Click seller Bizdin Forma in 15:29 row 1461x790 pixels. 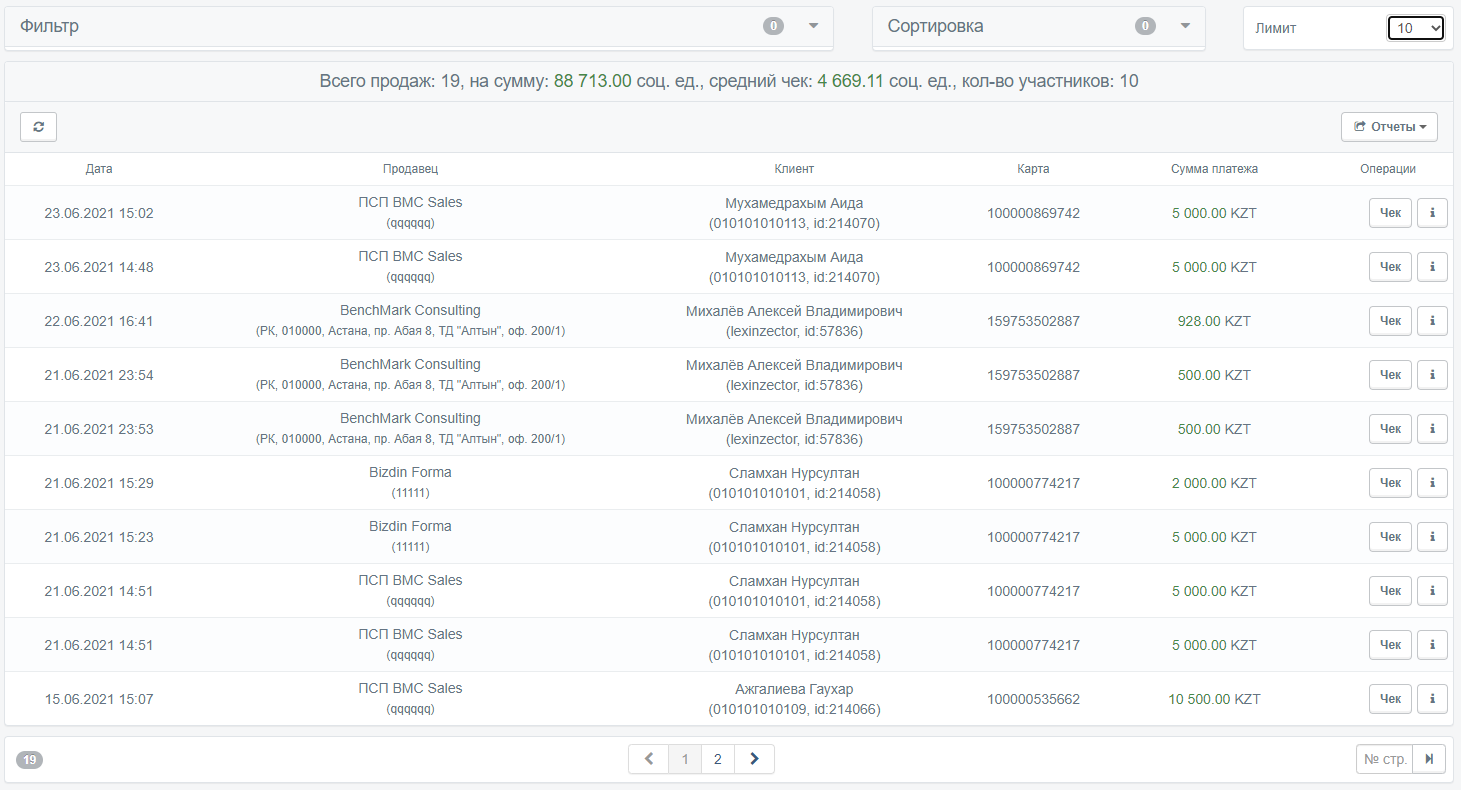410,472
